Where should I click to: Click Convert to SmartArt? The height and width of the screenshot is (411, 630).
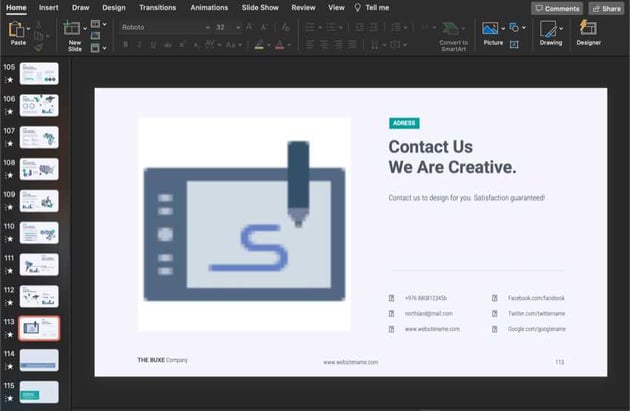pyautogui.click(x=452, y=34)
